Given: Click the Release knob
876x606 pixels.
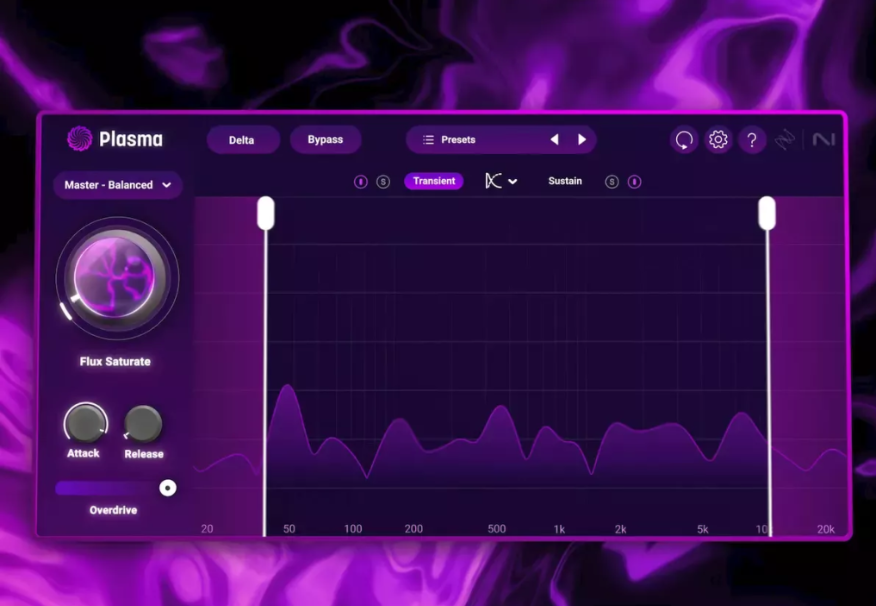Looking at the screenshot, I should click(143, 424).
